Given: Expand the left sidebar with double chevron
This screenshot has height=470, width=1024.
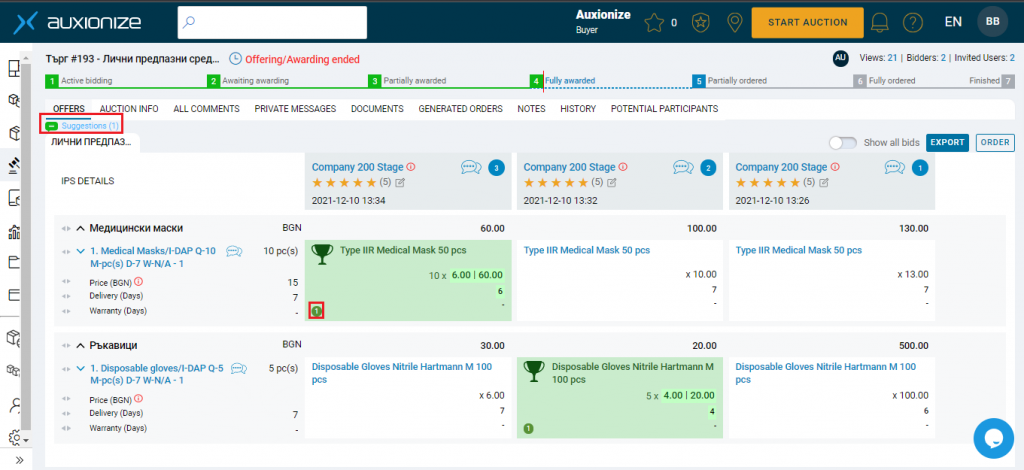Looking at the screenshot, I should tap(19, 460).
